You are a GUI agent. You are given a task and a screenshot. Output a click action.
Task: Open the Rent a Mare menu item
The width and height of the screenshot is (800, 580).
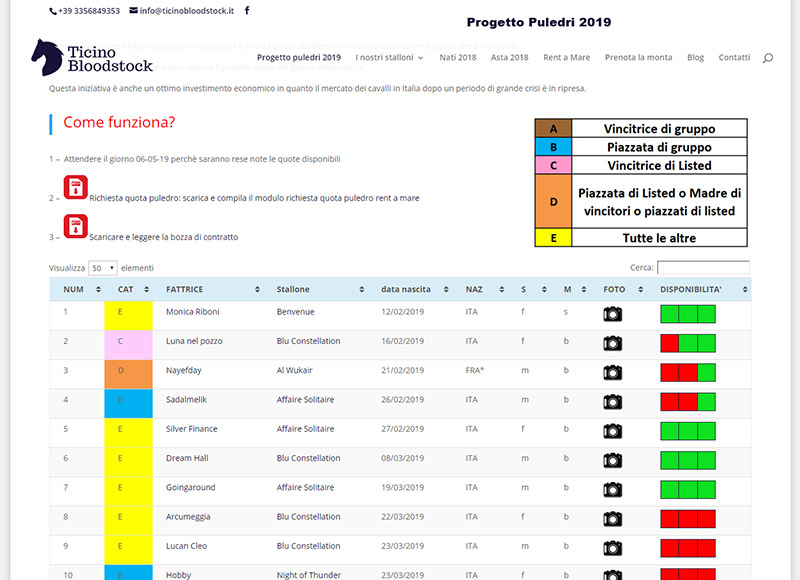pyautogui.click(x=566, y=58)
